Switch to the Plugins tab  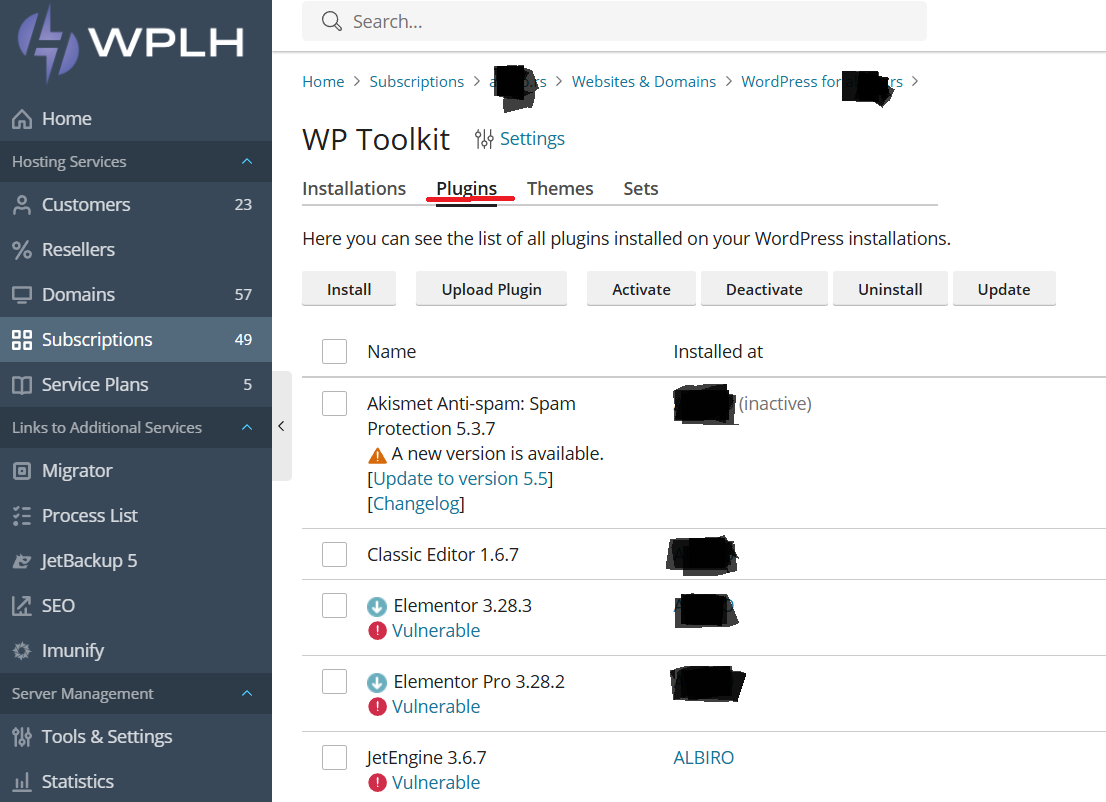pos(466,189)
